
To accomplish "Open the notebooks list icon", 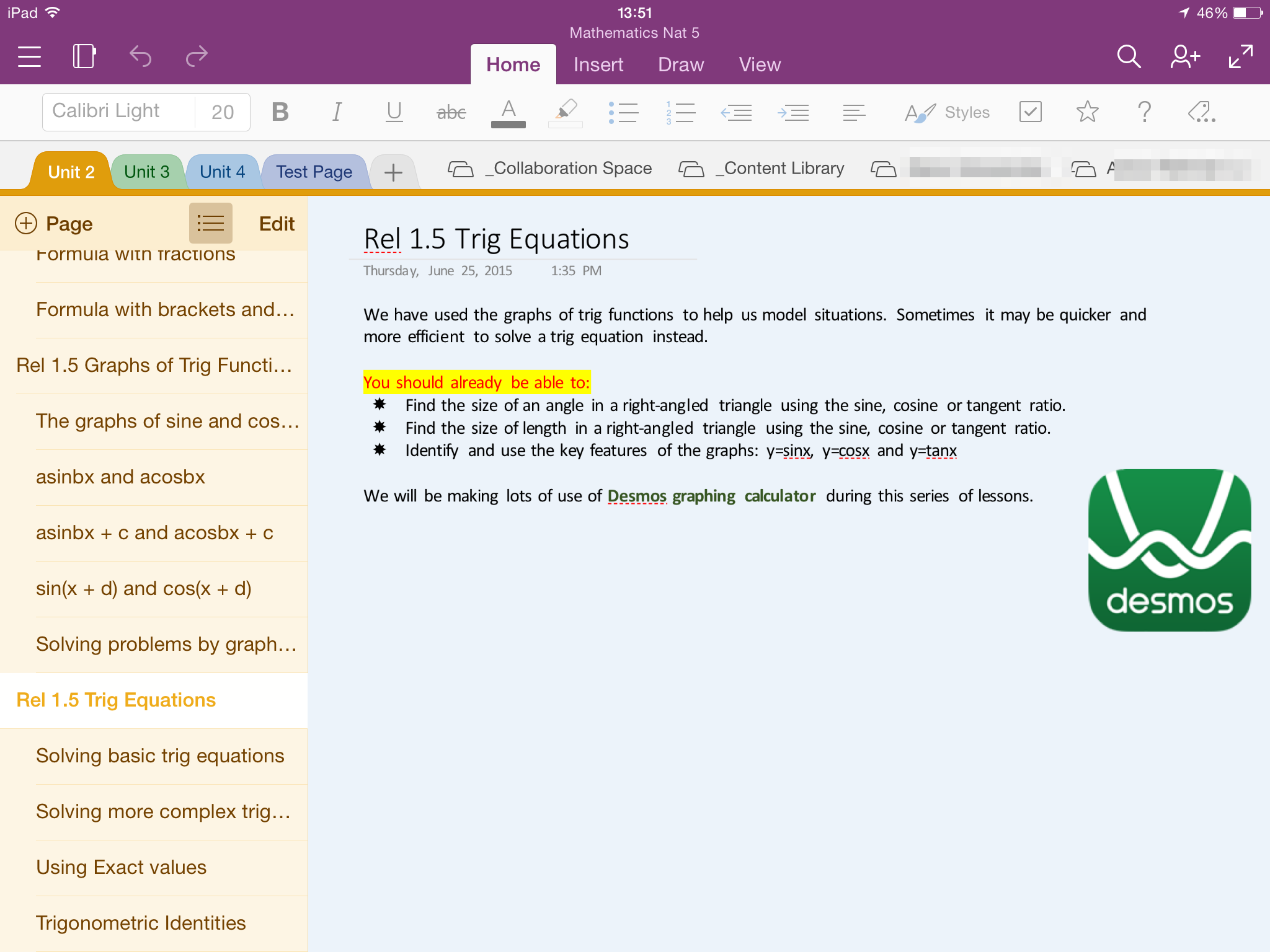I will tap(84, 56).
